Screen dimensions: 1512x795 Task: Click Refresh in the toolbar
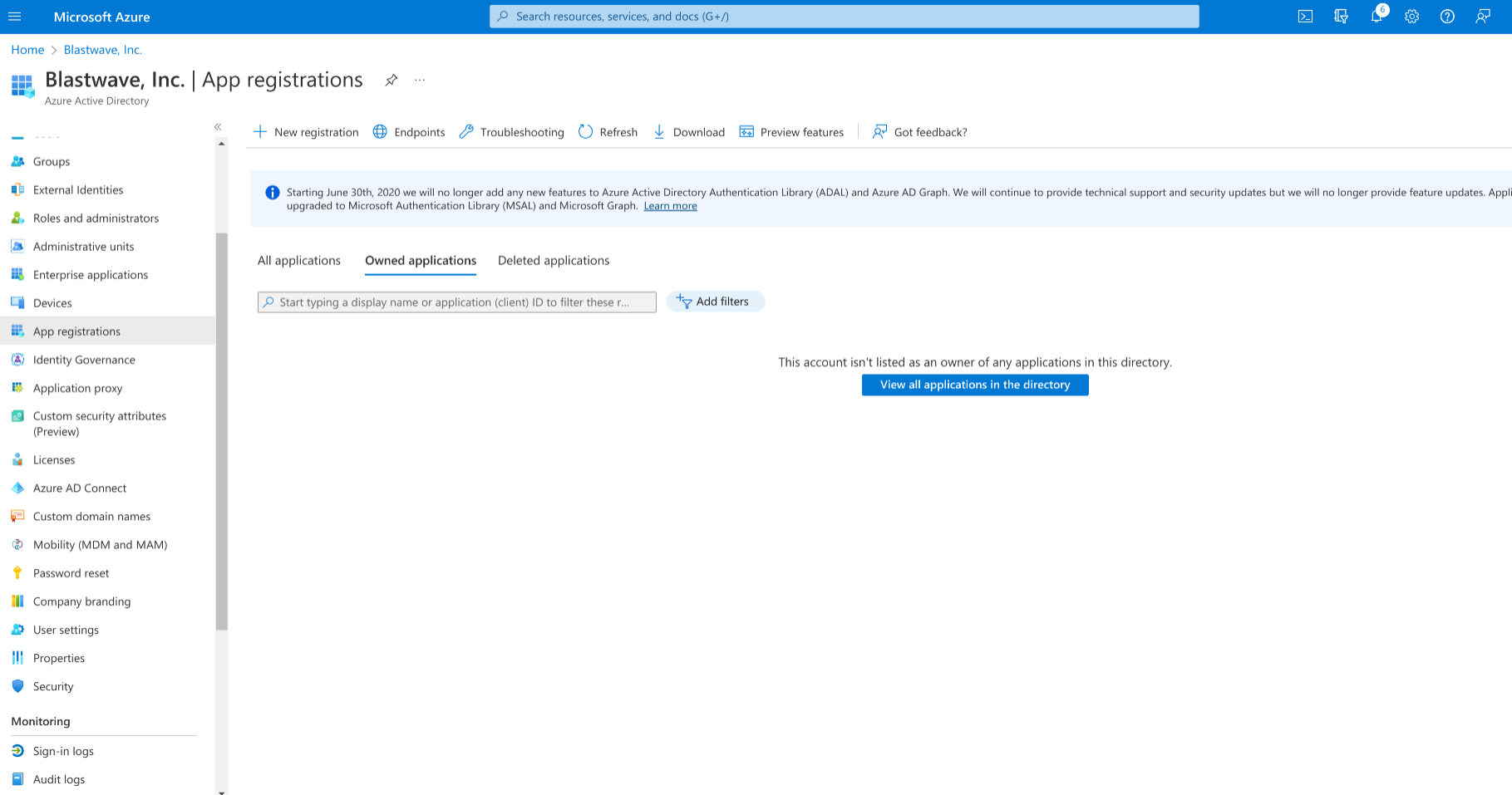[x=608, y=132]
